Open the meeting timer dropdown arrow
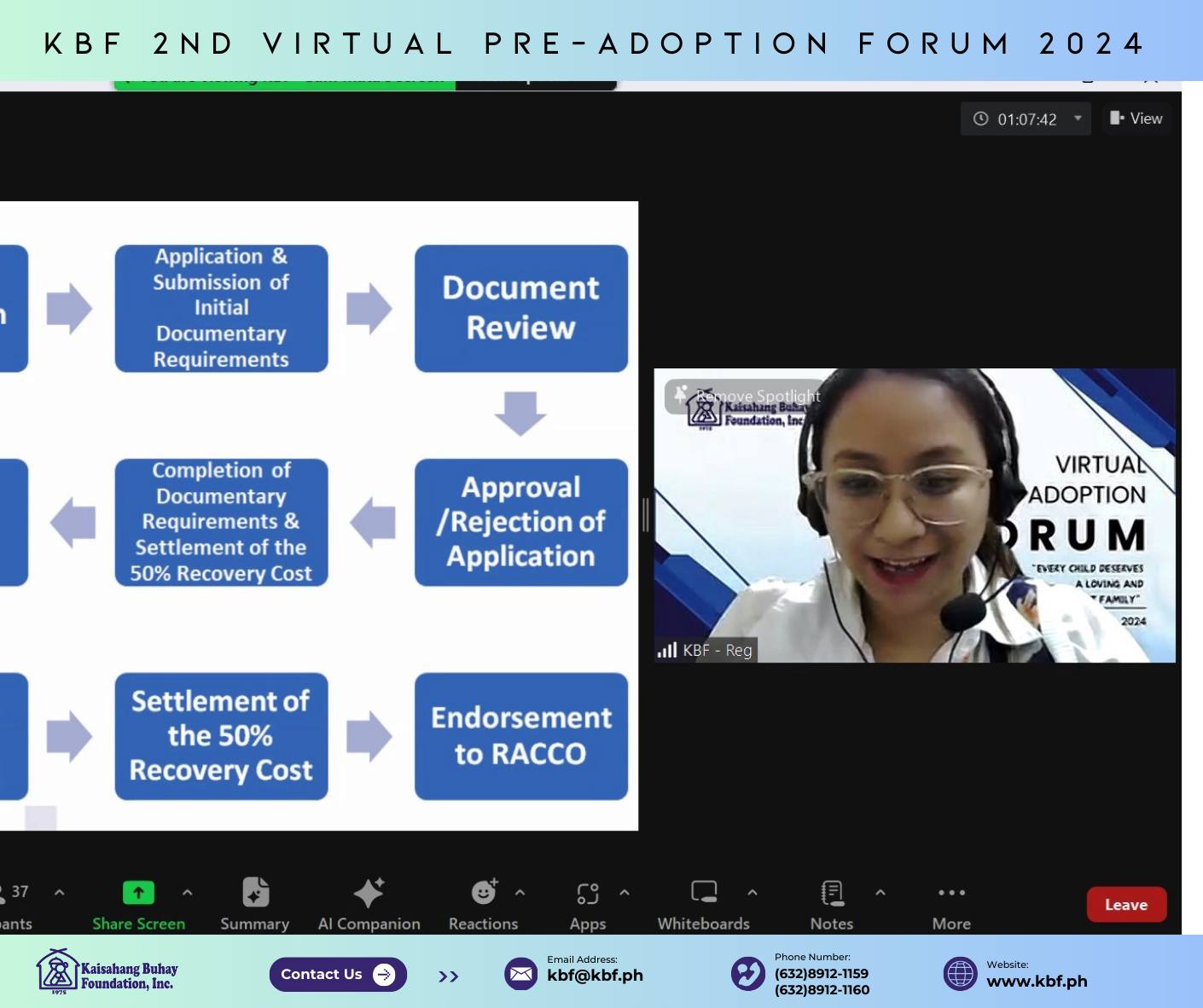This screenshot has width=1203, height=1008. tap(1078, 118)
